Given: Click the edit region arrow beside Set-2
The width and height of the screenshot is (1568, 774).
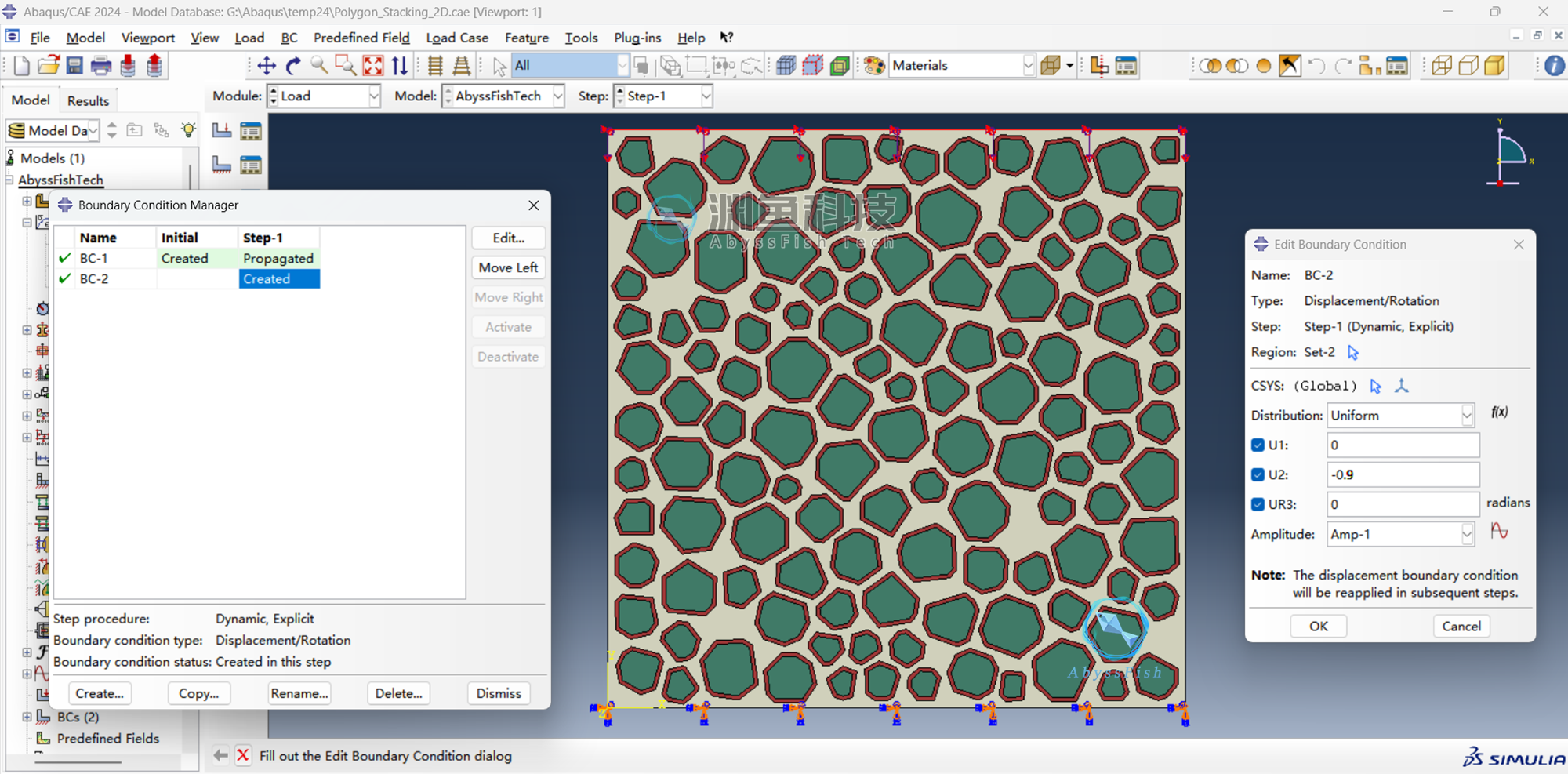Looking at the screenshot, I should coord(1353,353).
